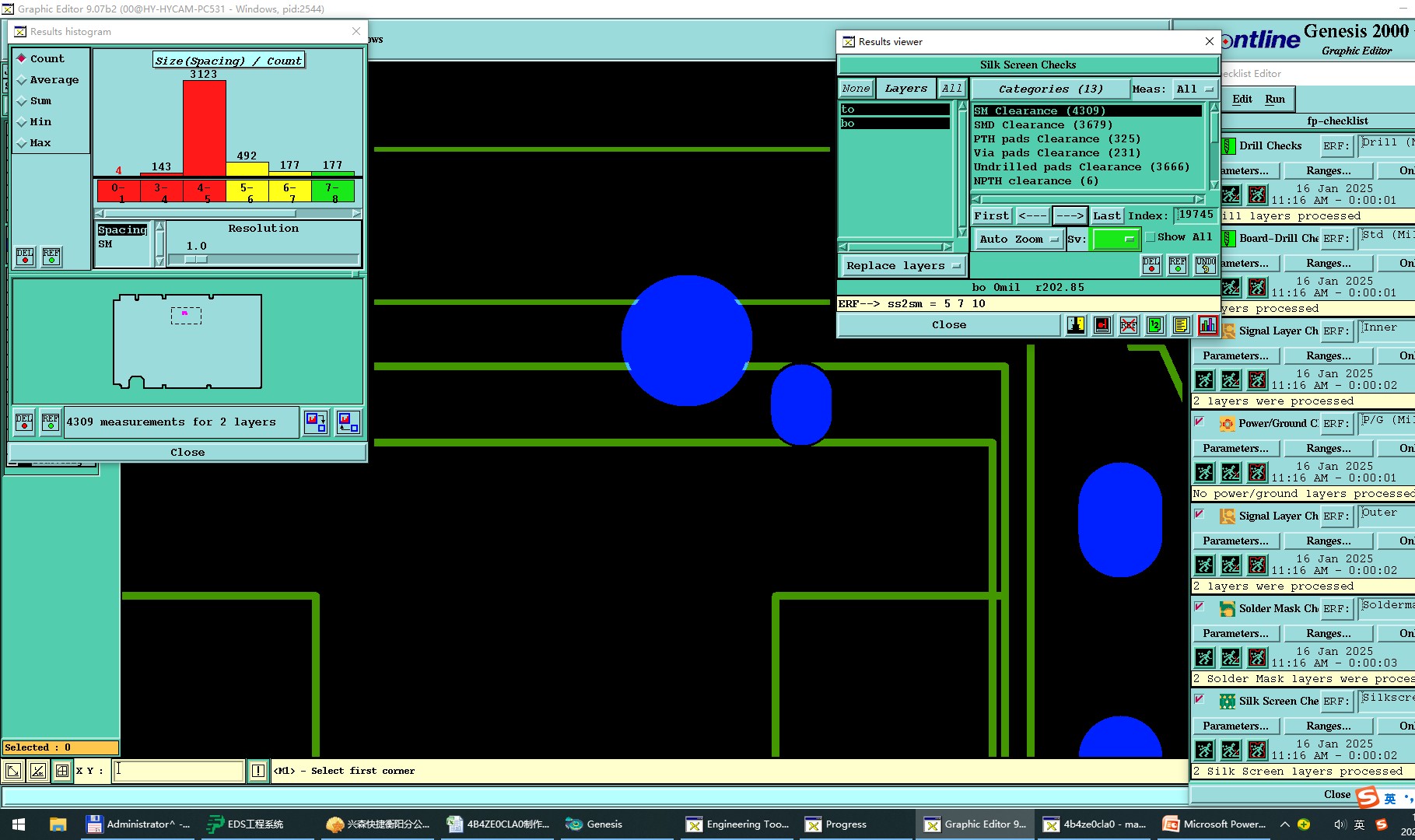Viewport: 1415px width, 840px height.
Task: Open the Replace layers dropdown
Action: pos(902,265)
